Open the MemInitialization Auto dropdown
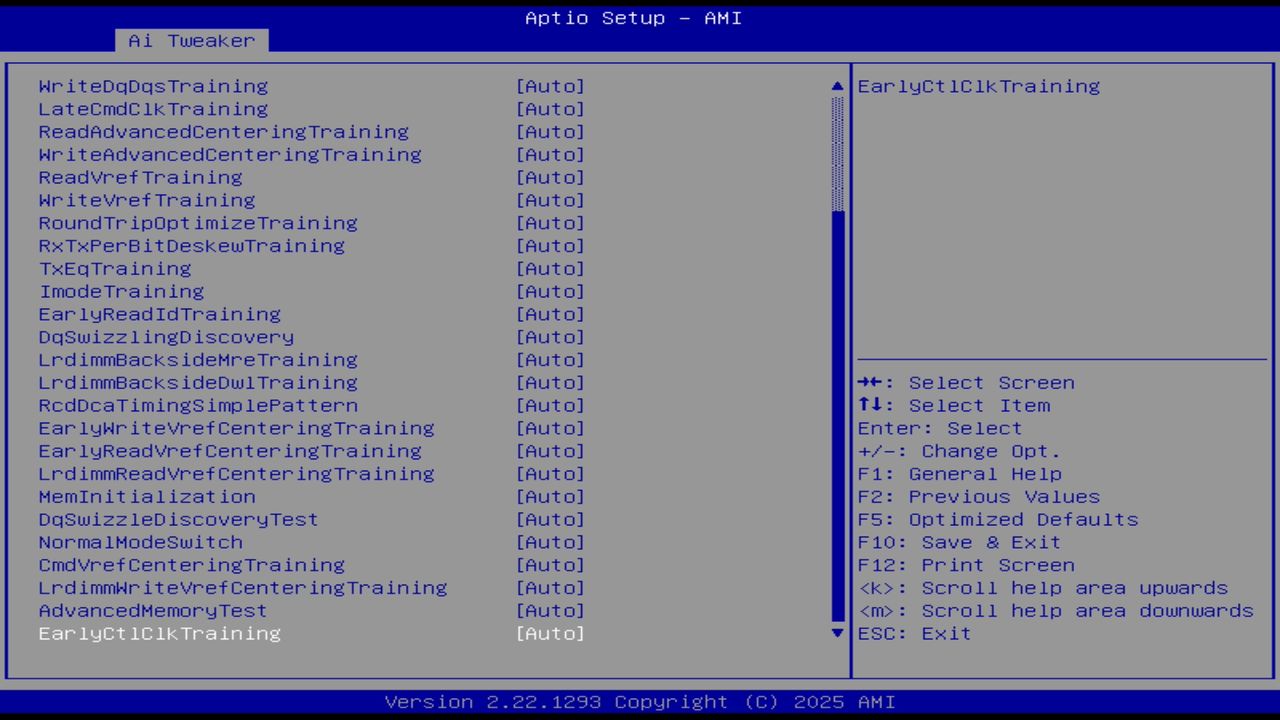The image size is (1280, 720). pos(550,496)
